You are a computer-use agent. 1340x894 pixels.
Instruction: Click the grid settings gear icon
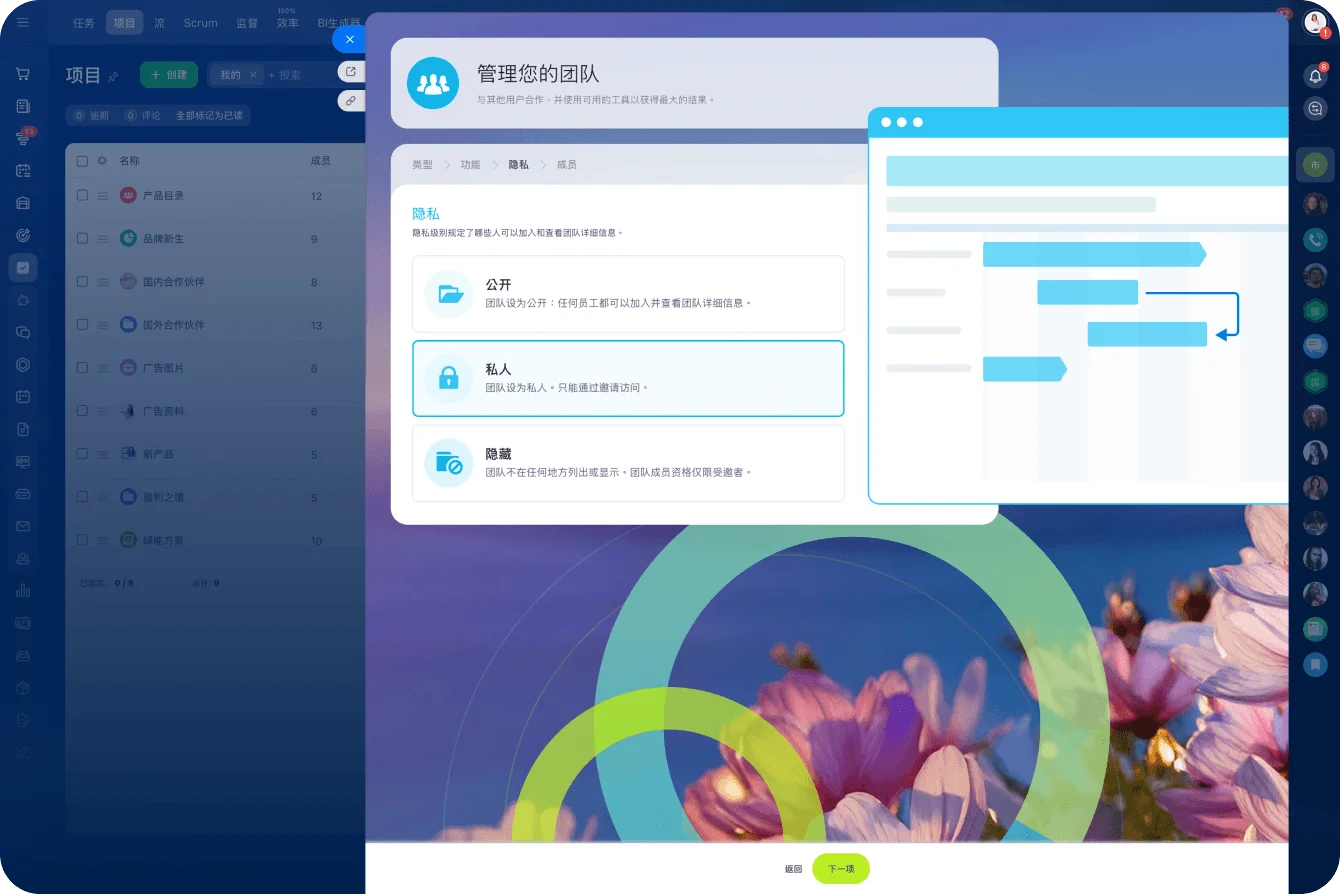pyautogui.click(x=102, y=160)
